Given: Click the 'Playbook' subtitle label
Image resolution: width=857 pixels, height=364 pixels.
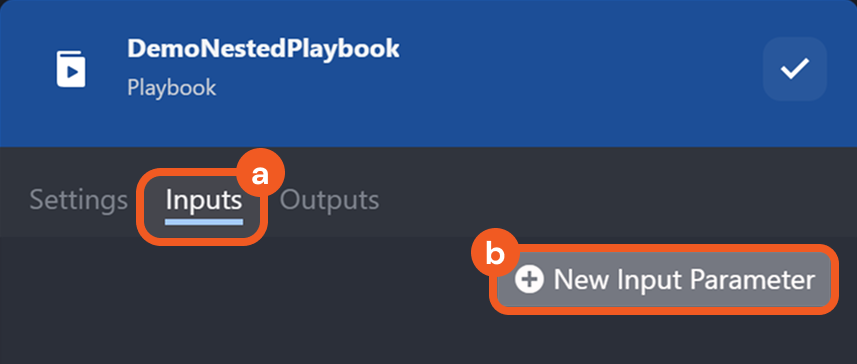Looking at the screenshot, I should [171, 87].
